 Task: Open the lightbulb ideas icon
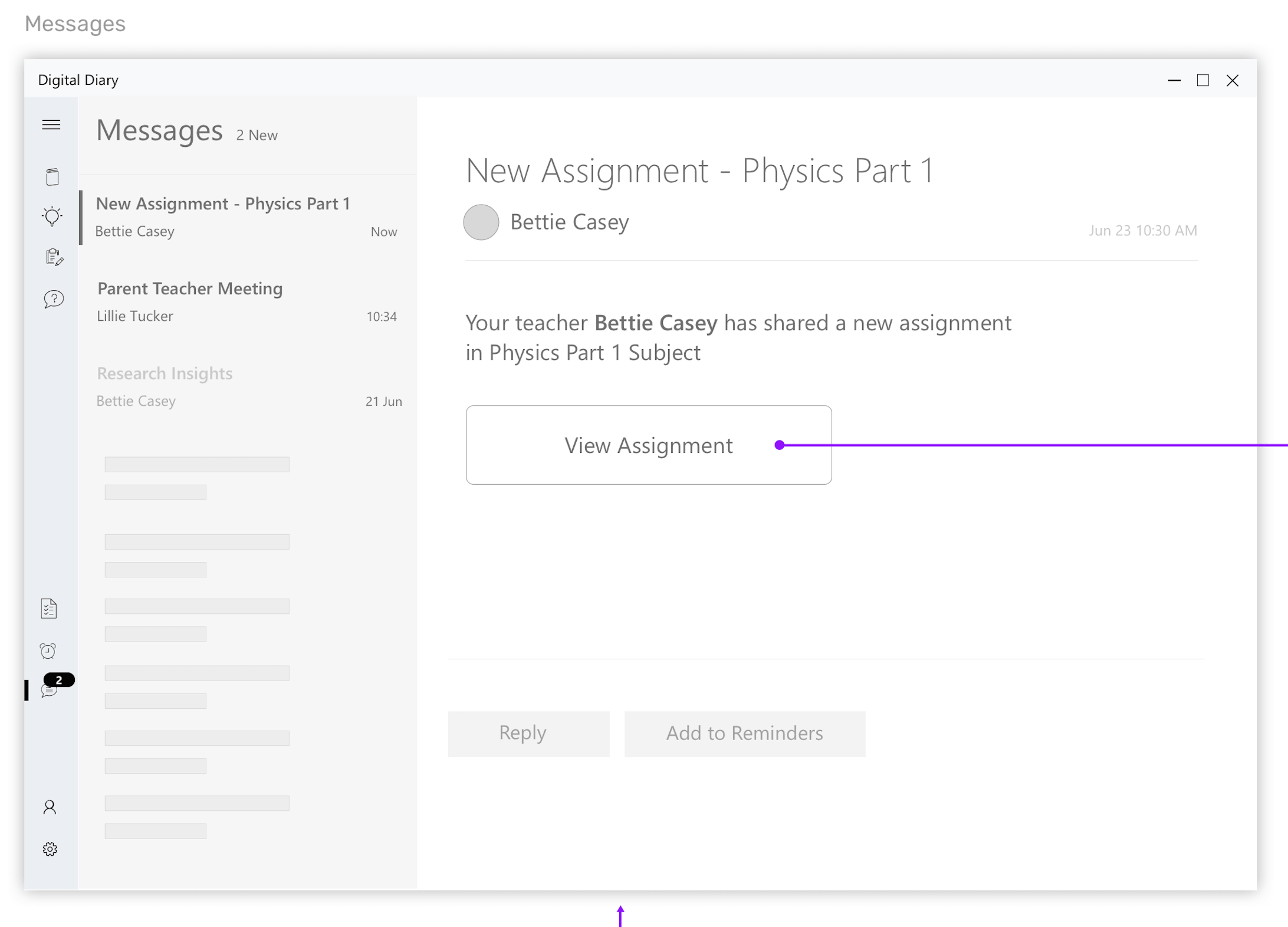pos(52,216)
